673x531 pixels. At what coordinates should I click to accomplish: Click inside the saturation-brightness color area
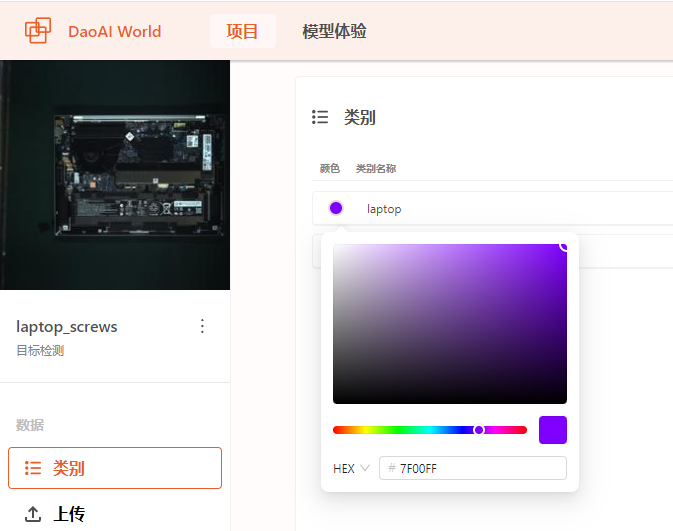pos(450,324)
